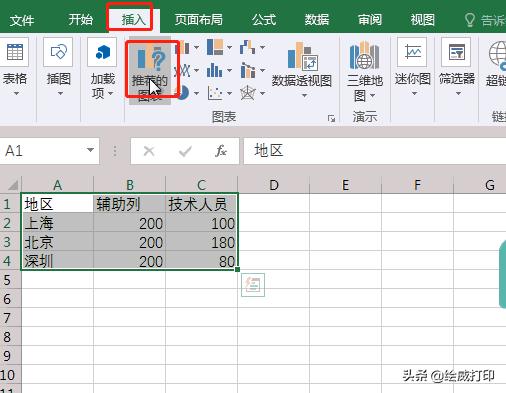506x393 pixels.
Task: Open the Name Box dropdown arrow
Action: pos(90,150)
